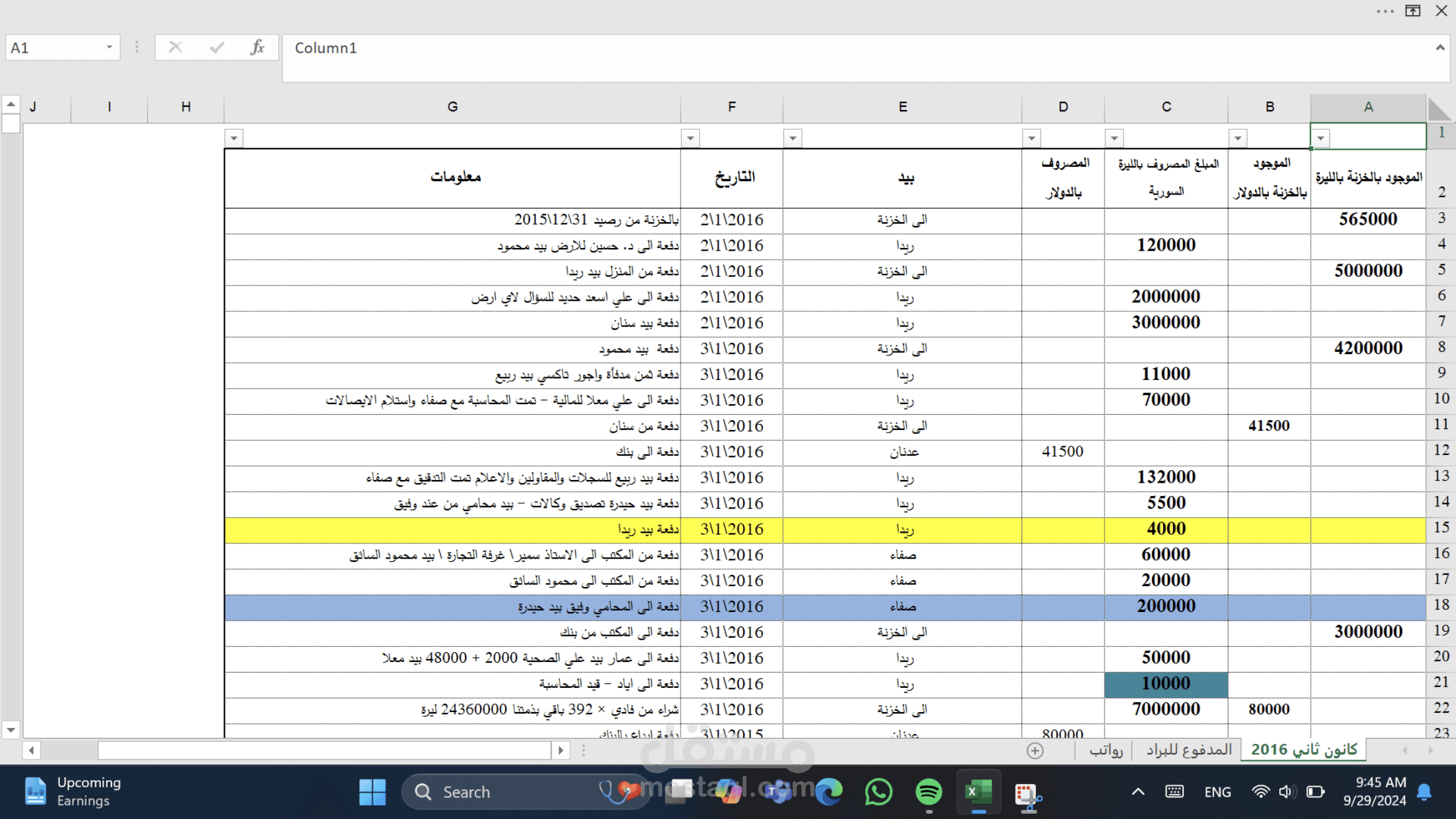Screen dimensions: 1456x819
Task: Show hidden system tray icons
Action: pyautogui.click(x=1138, y=792)
